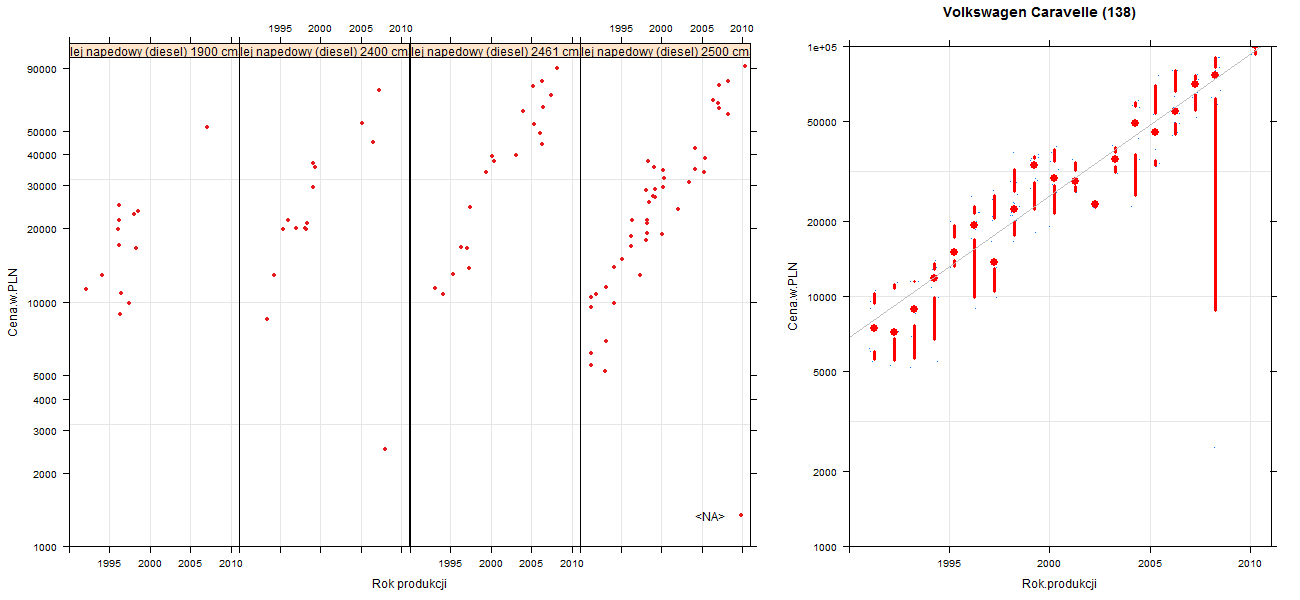This screenshot has width=1300, height=600.
Task: Click the 1e+05 tick label on the Caravelle chart
Action: (x=821, y=47)
